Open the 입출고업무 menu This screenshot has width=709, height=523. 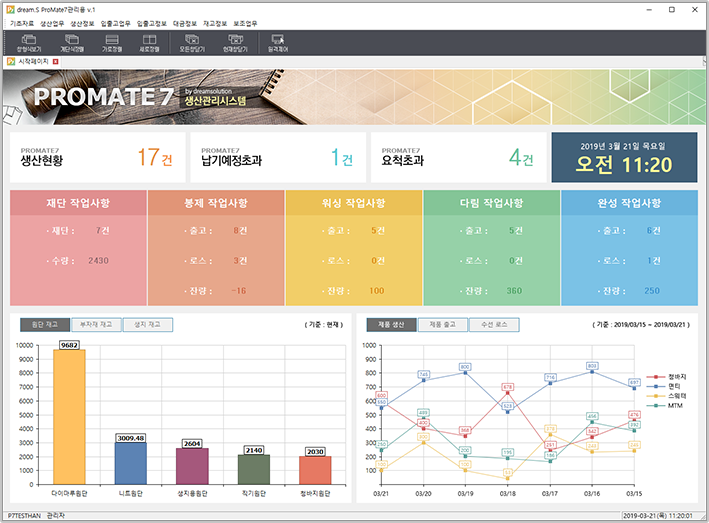(116, 24)
